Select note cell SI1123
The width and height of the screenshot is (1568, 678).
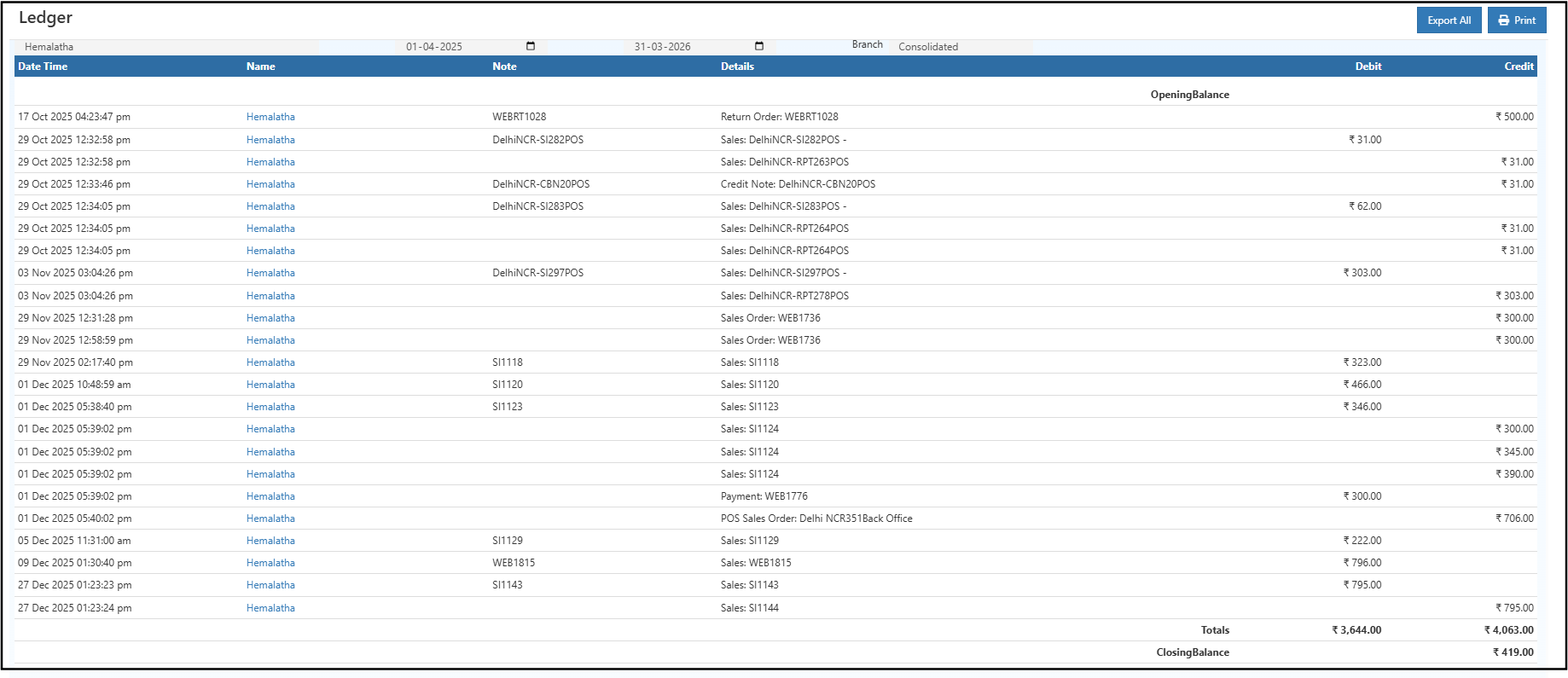point(508,407)
